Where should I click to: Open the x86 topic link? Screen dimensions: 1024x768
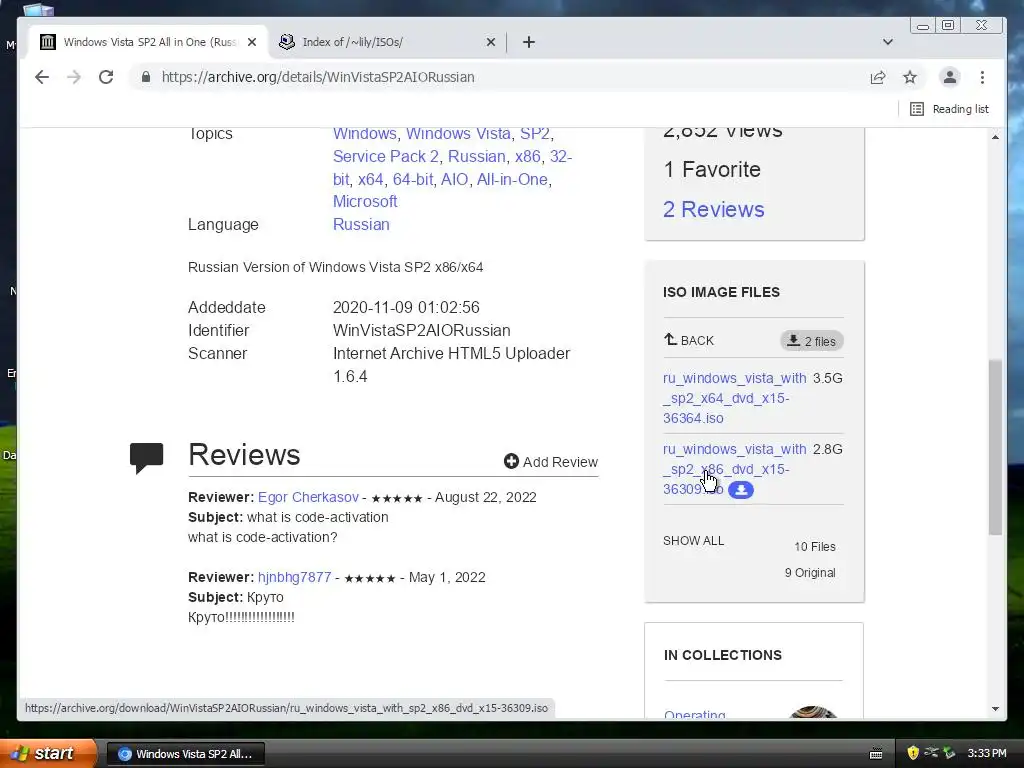(528, 157)
